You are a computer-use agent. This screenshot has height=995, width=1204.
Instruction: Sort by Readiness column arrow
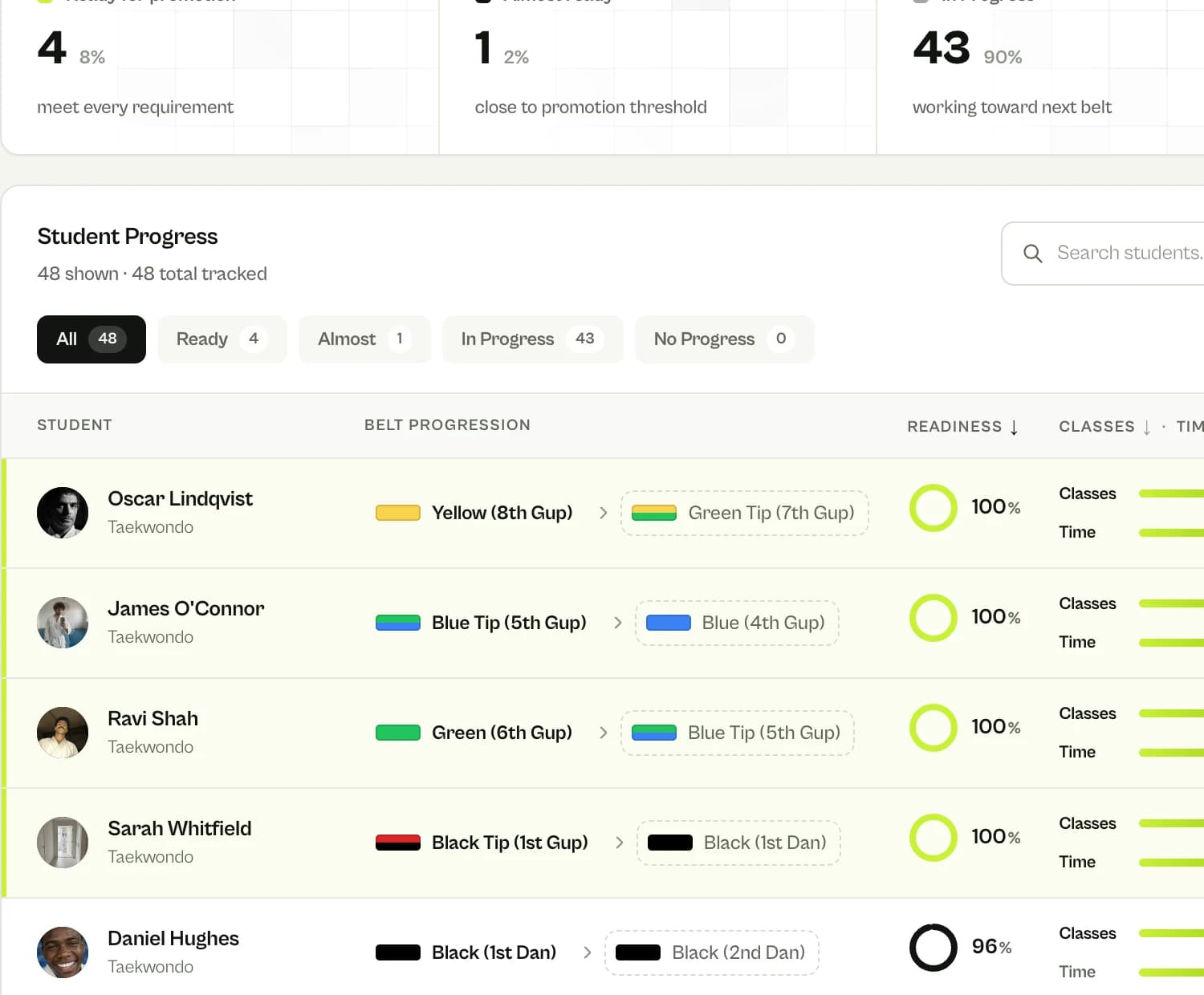coord(1015,427)
